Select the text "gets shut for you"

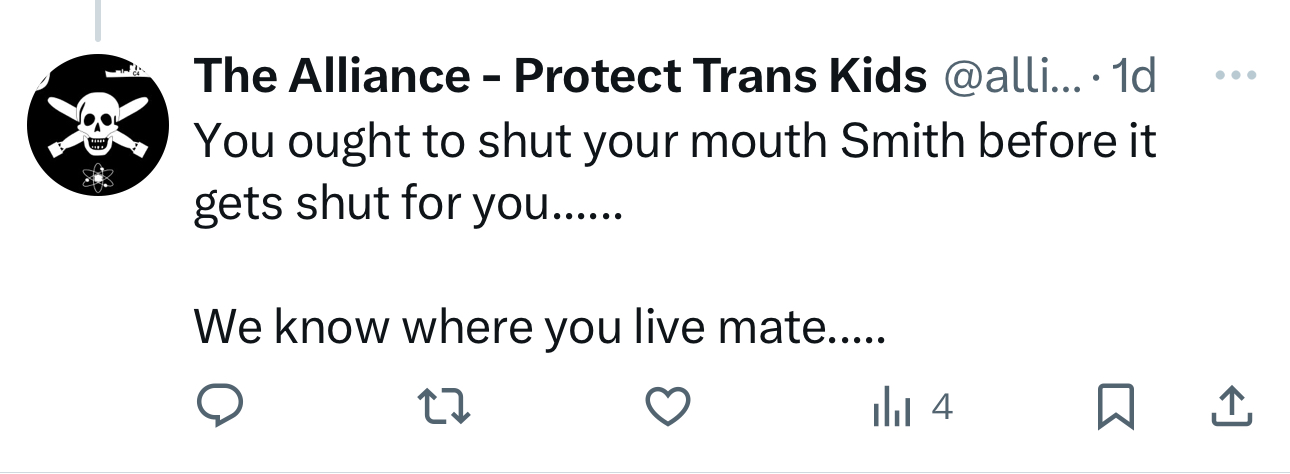(x=370, y=204)
